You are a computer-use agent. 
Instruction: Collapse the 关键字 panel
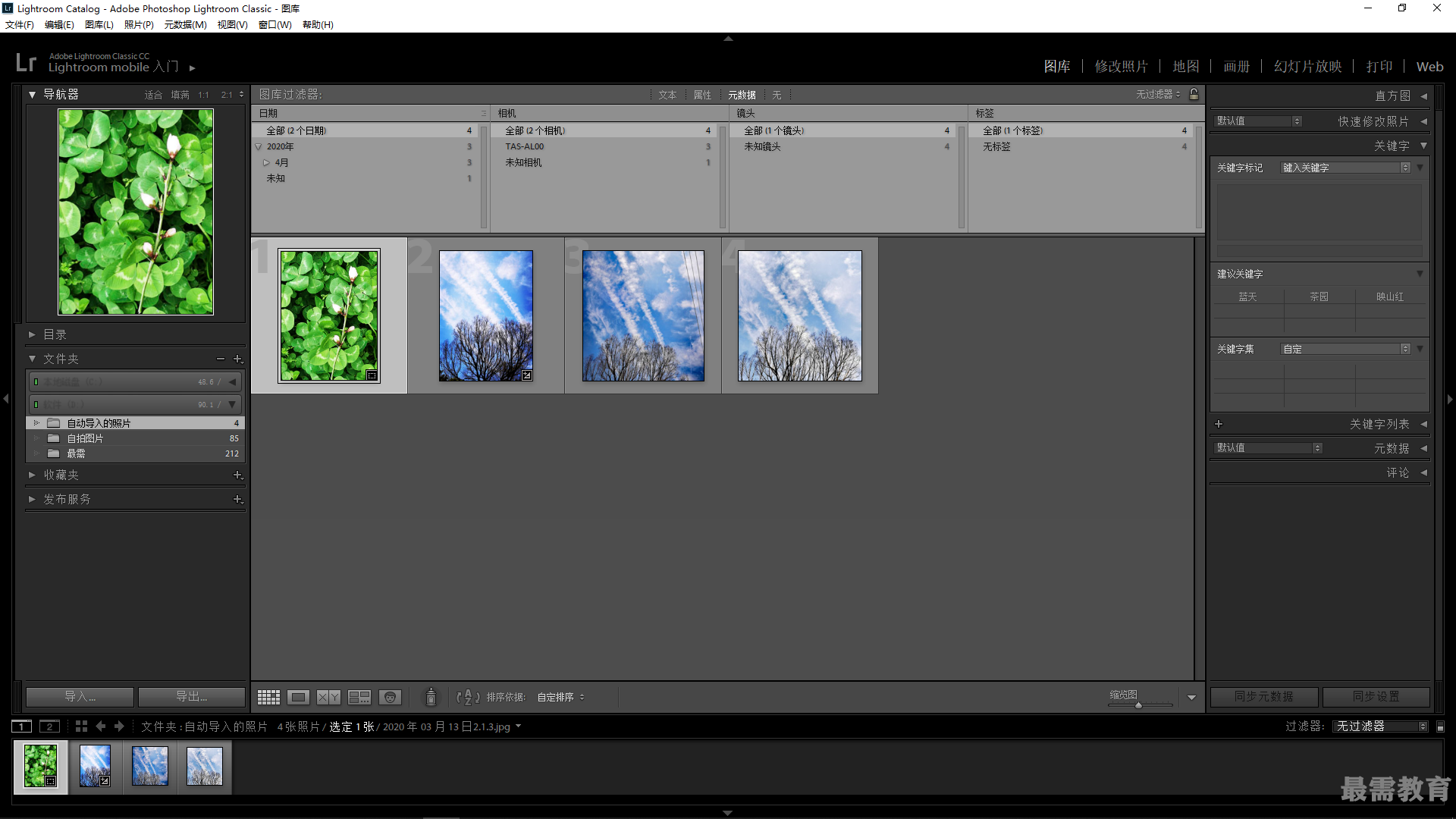click(1423, 146)
